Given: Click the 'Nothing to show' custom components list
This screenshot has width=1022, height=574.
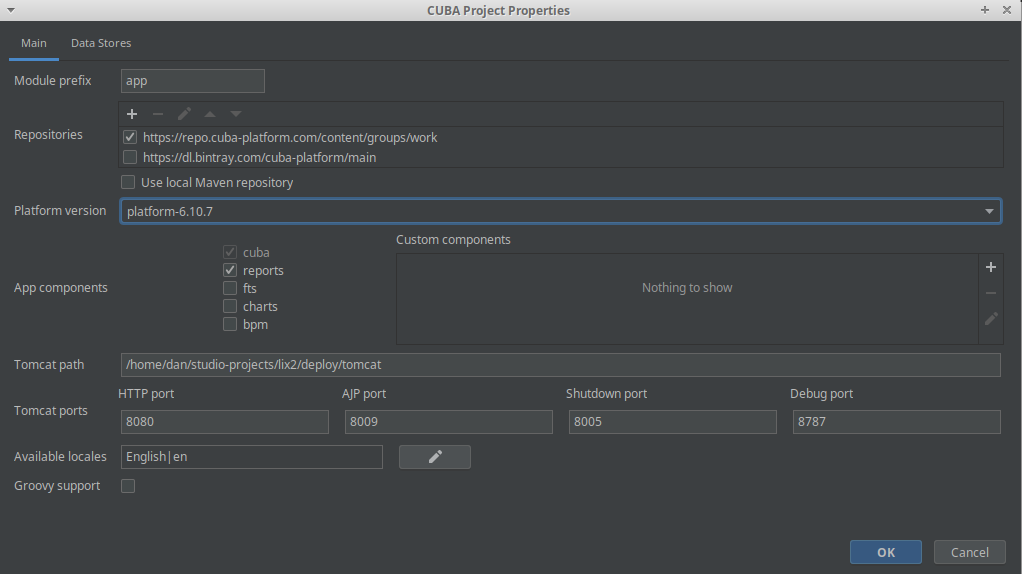Looking at the screenshot, I should (x=687, y=299).
